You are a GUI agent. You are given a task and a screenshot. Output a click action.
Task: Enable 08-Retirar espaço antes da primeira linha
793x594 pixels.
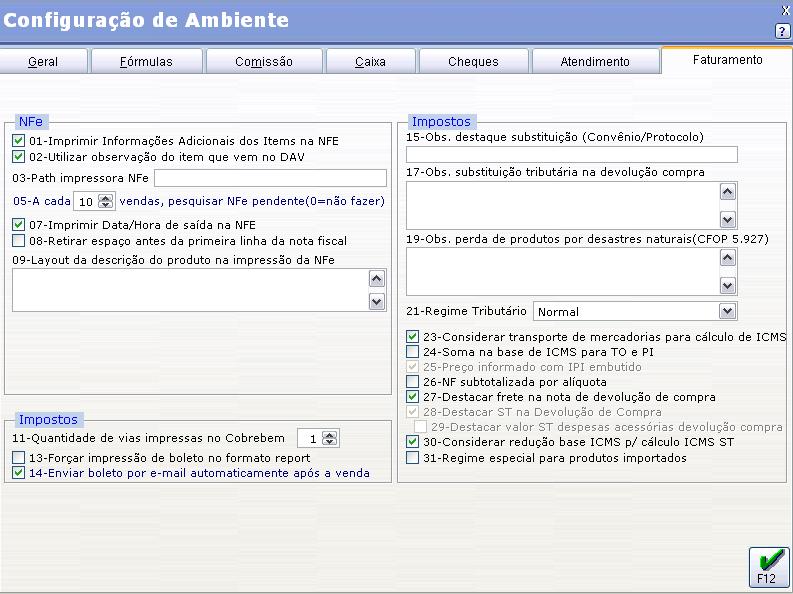[x=19, y=241]
